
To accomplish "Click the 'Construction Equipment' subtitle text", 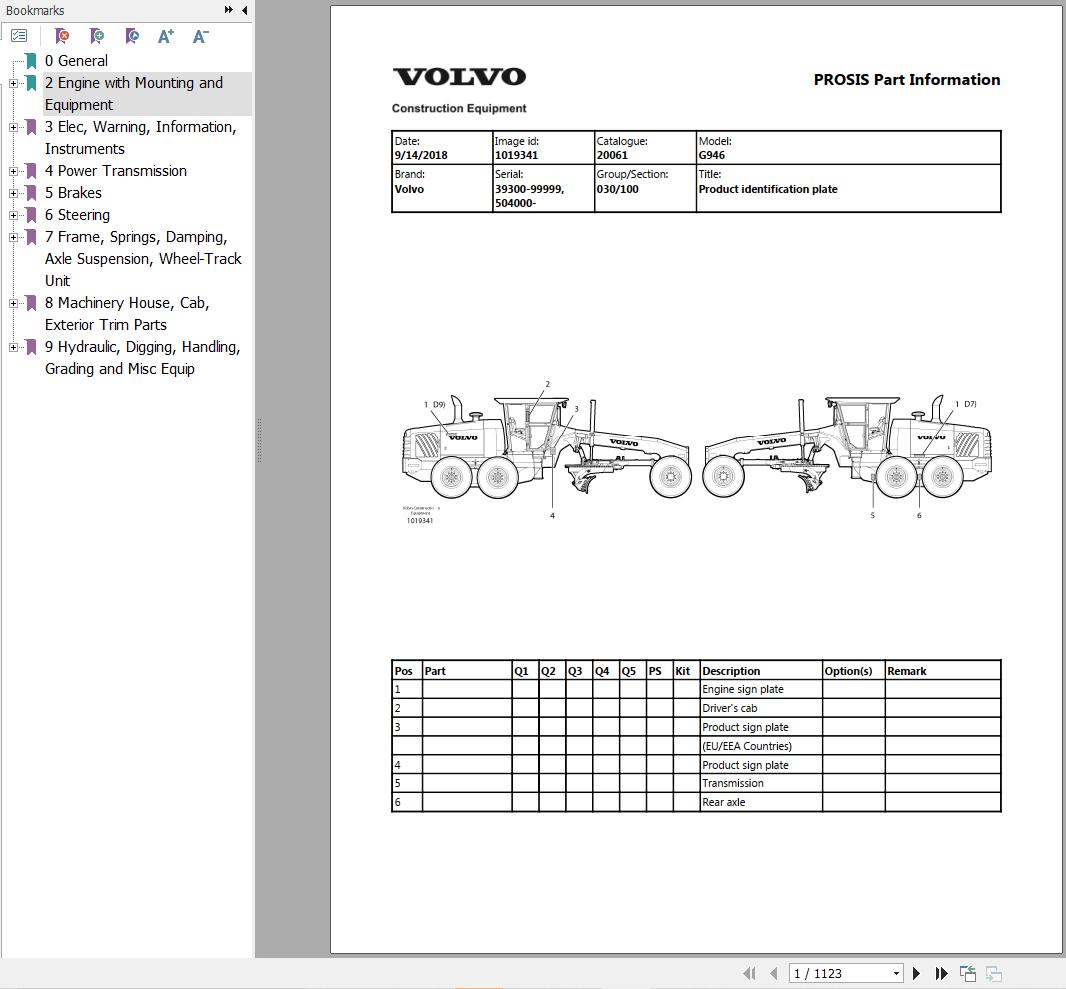I will (459, 108).
